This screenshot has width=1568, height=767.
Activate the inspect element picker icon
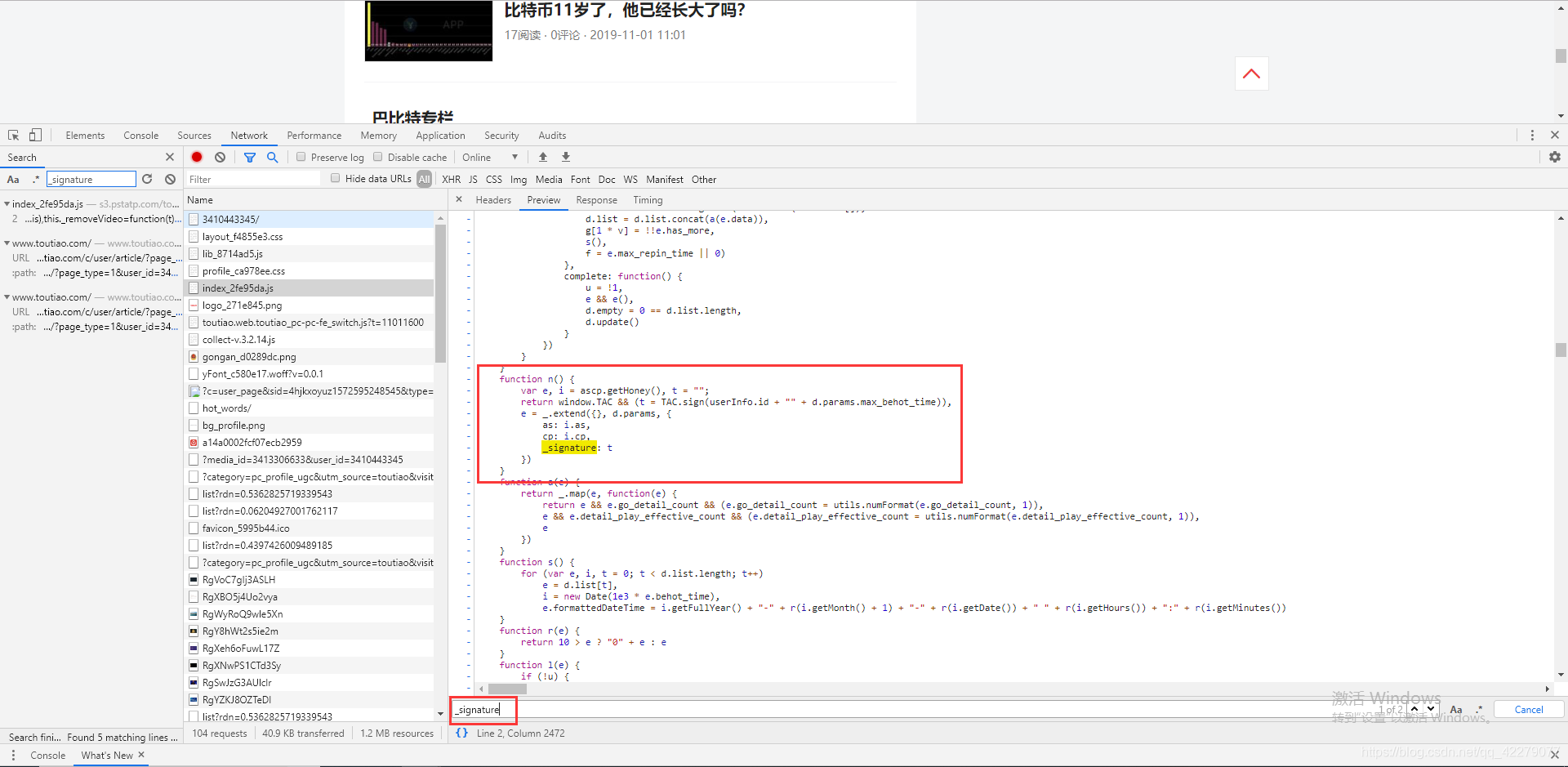pyautogui.click(x=14, y=135)
